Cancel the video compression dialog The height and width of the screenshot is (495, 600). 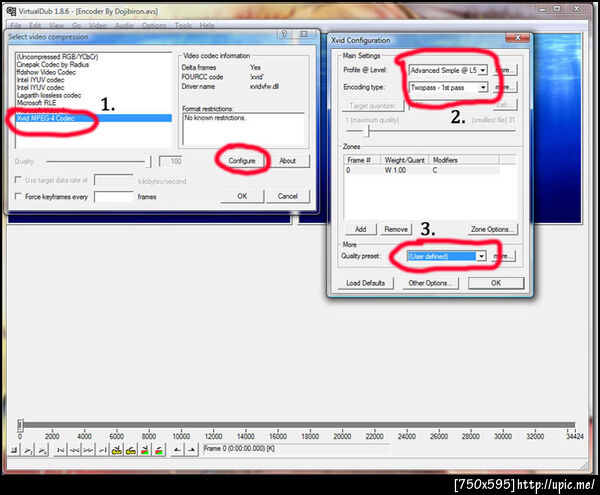click(288, 196)
